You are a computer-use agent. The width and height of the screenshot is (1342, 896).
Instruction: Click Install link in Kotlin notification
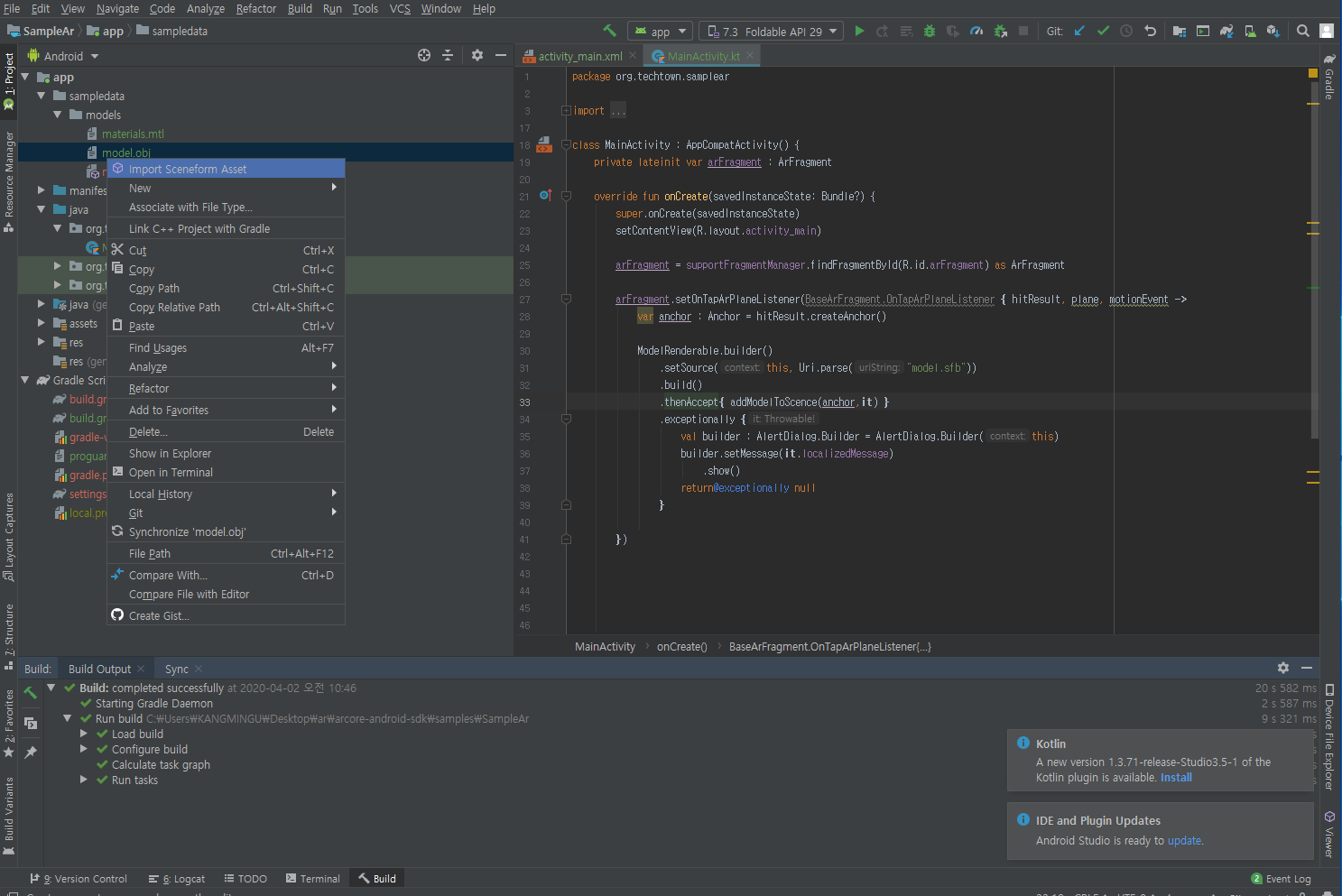point(1176,777)
